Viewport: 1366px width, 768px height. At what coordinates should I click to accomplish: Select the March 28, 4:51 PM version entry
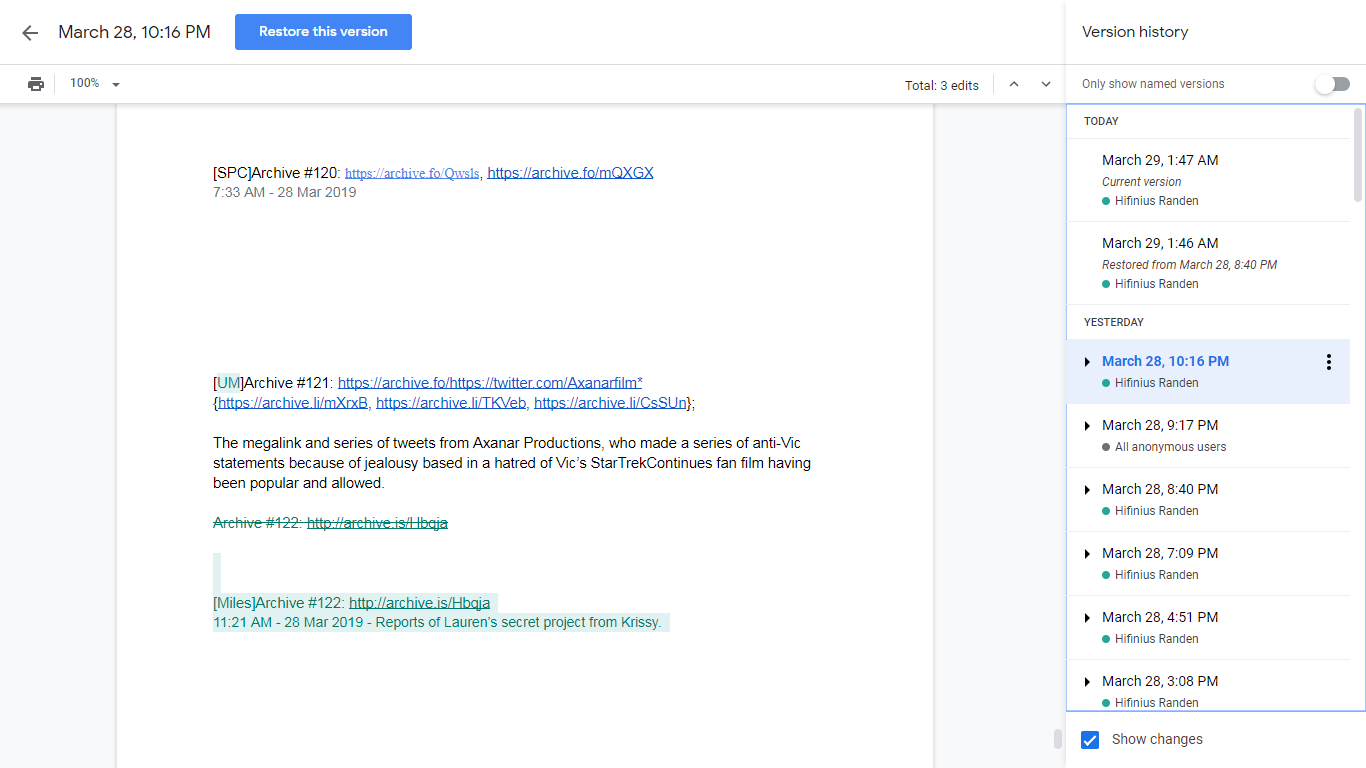pos(1208,628)
